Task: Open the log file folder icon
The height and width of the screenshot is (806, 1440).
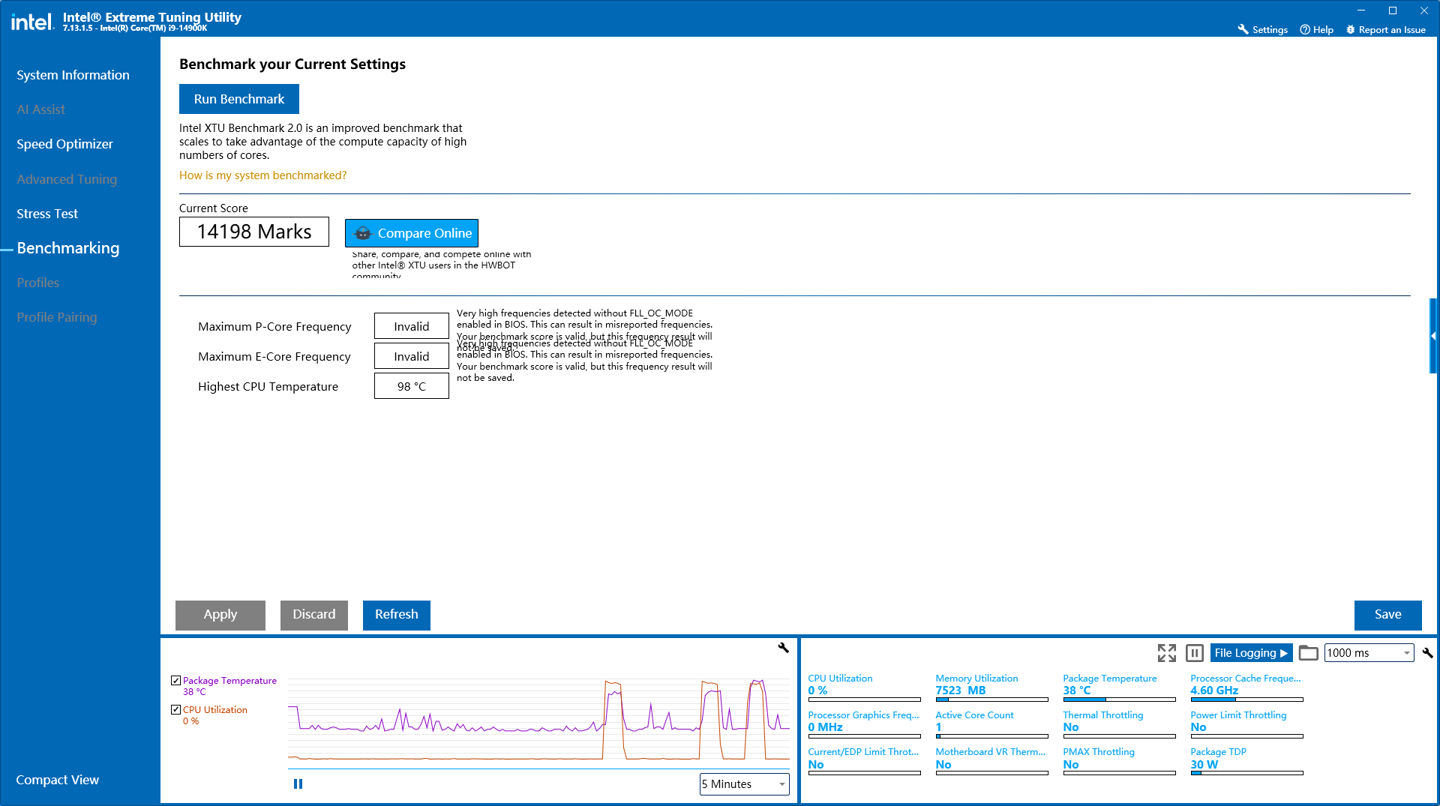Action: click(x=1308, y=653)
